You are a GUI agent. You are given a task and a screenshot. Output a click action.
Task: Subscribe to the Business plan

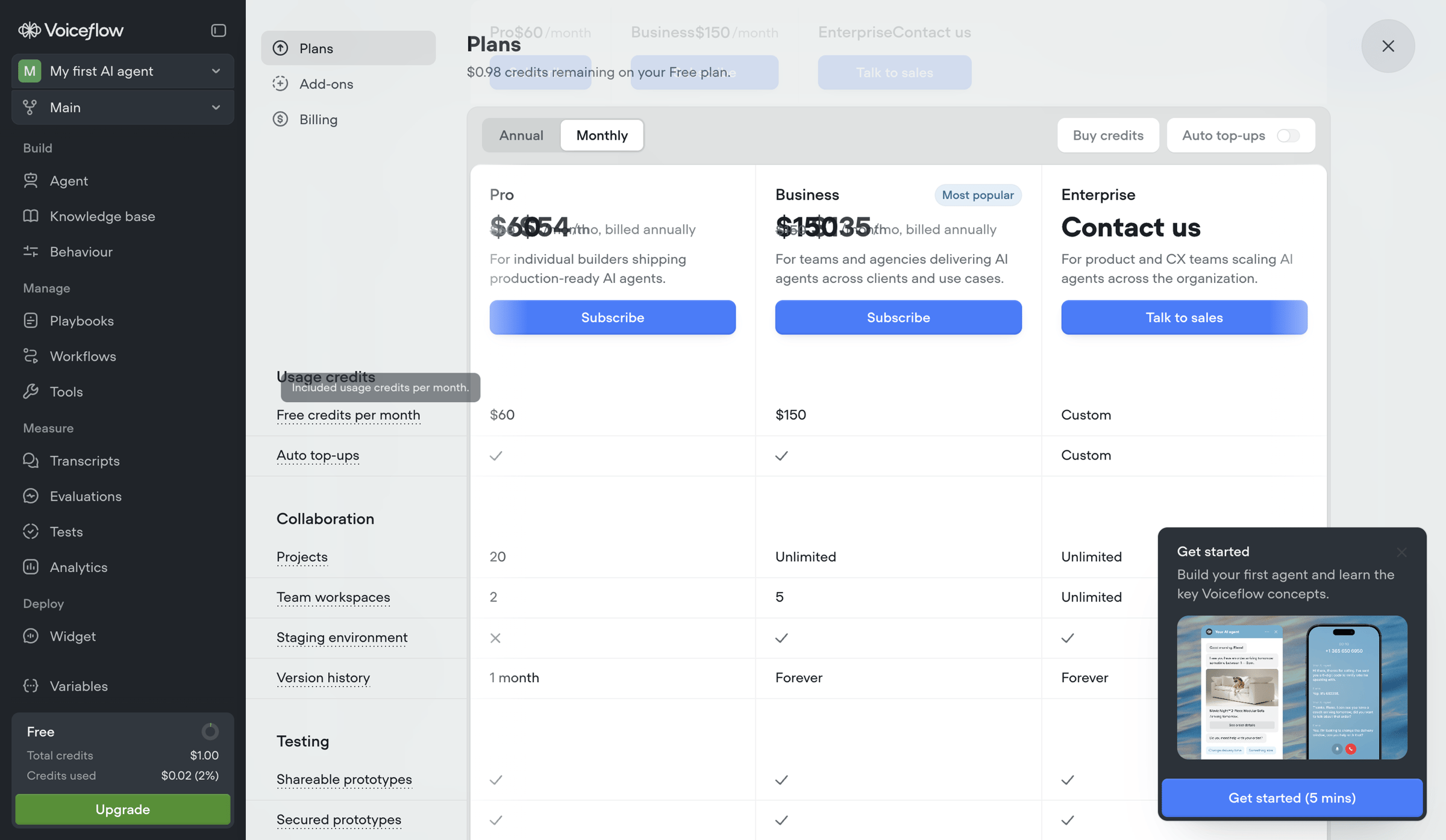898,317
